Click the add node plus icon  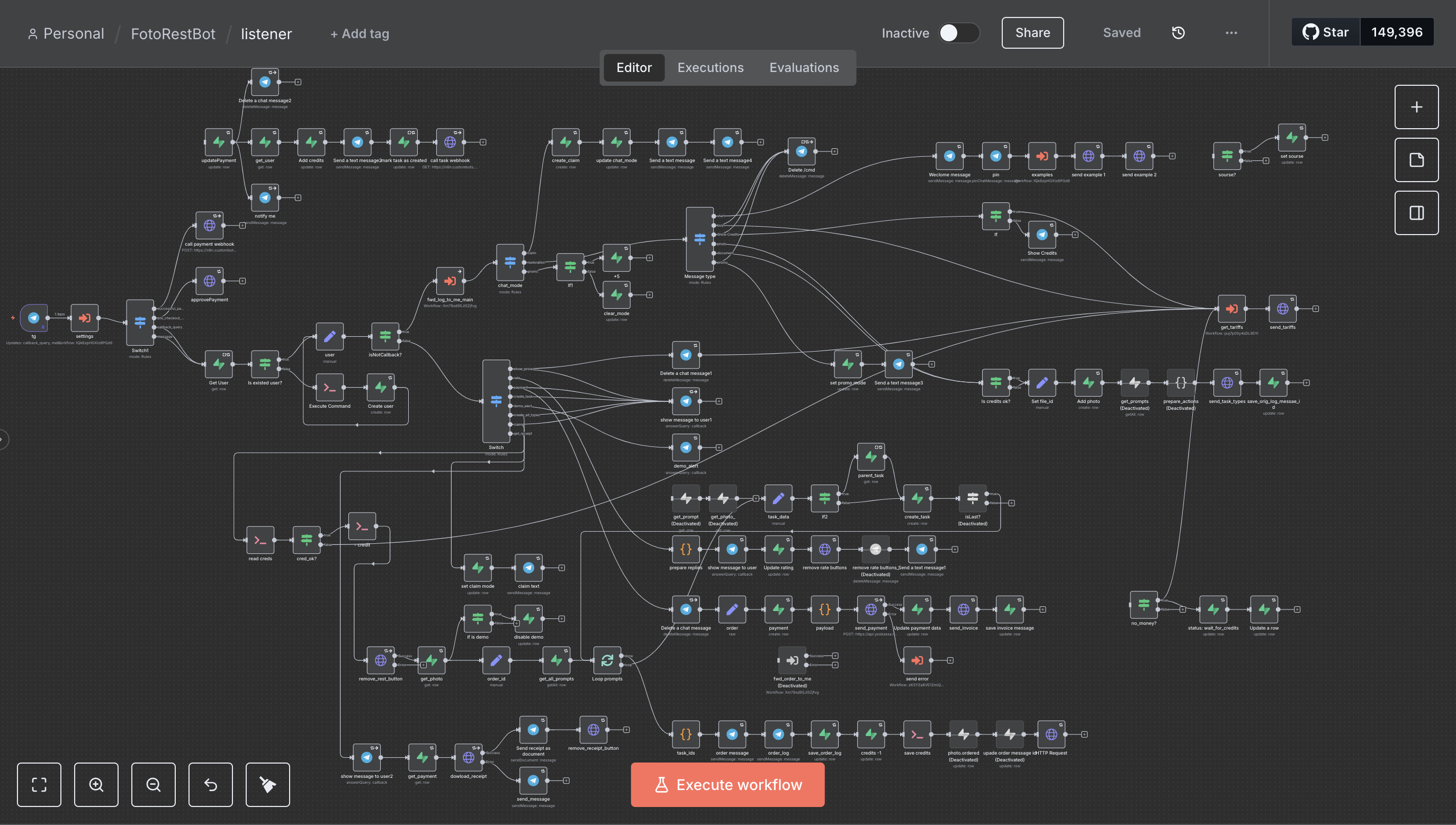coord(1416,107)
